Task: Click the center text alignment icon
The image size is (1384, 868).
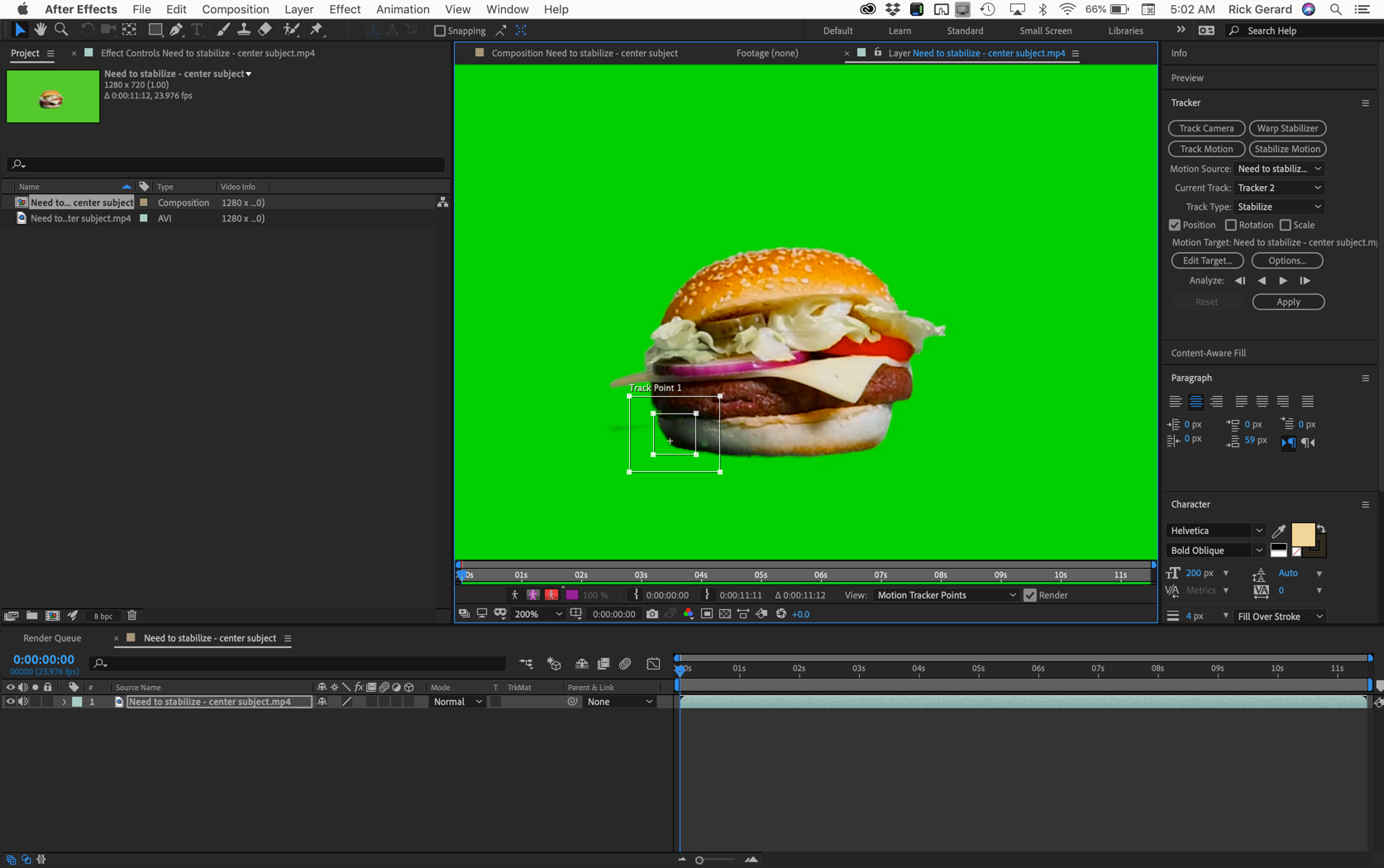Action: click(x=1196, y=402)
